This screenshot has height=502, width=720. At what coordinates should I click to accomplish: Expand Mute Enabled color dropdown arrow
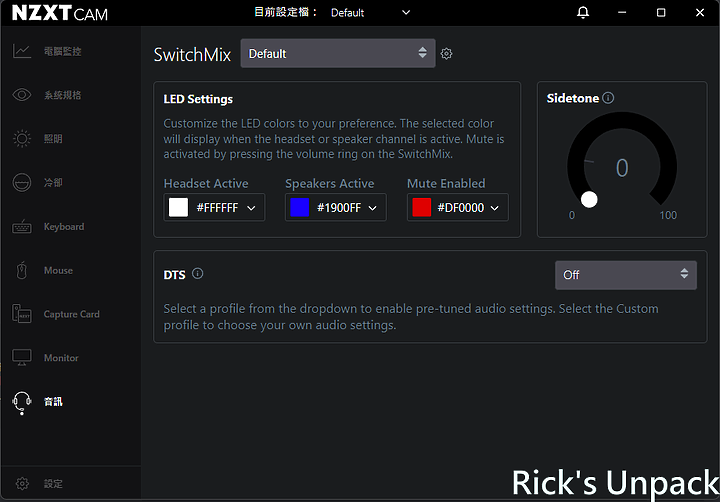495,208
